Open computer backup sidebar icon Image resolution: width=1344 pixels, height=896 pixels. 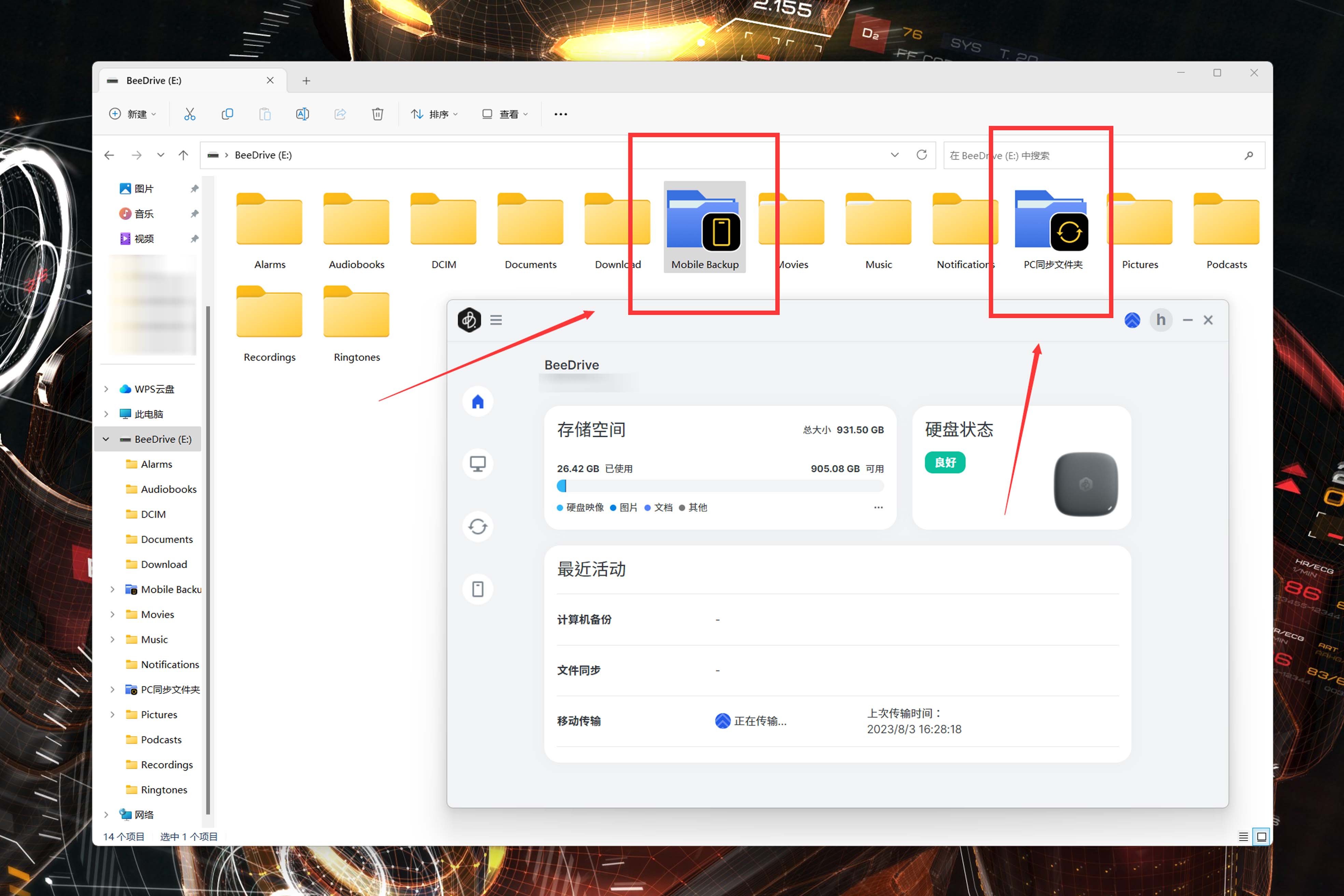coord(478,464)
